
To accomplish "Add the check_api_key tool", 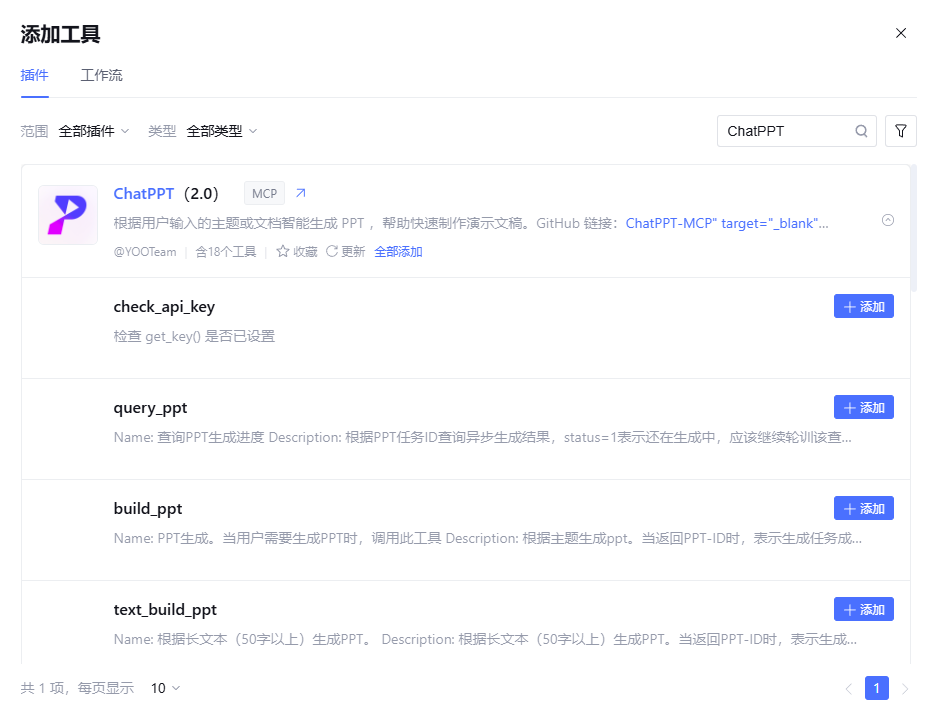I will click(x=863, y=307).
